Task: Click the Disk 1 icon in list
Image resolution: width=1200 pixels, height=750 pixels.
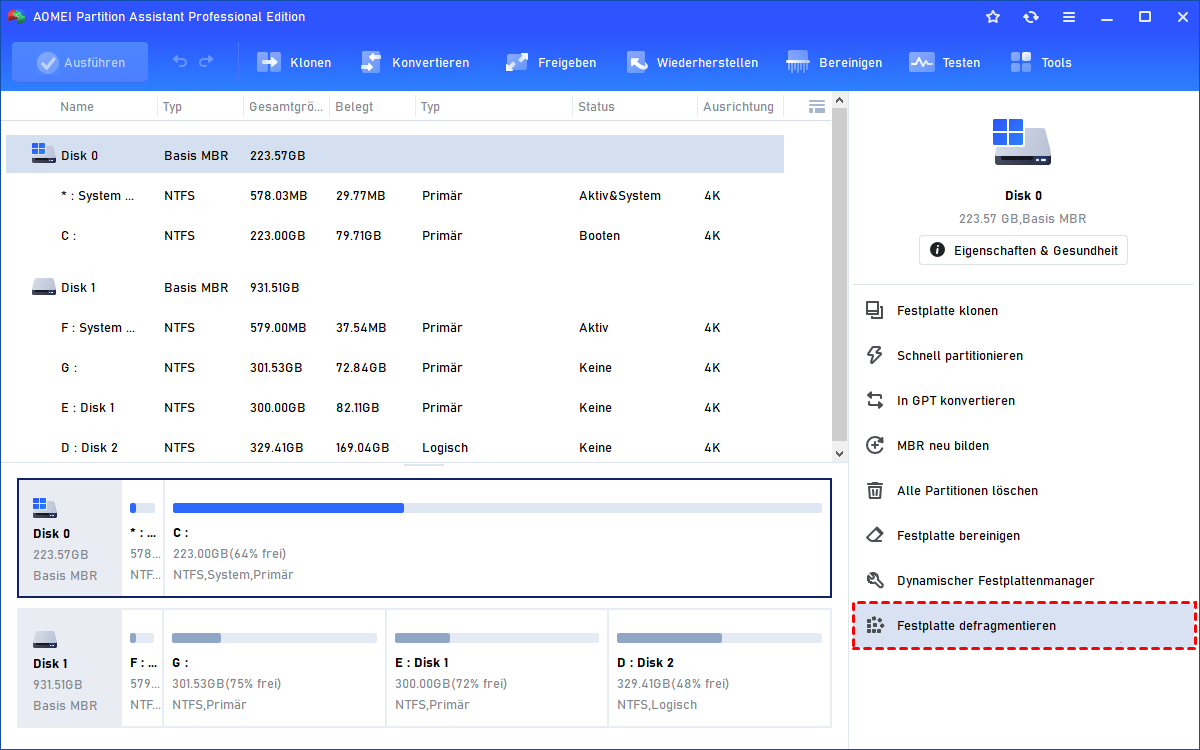Action: [x=43, y=287]
